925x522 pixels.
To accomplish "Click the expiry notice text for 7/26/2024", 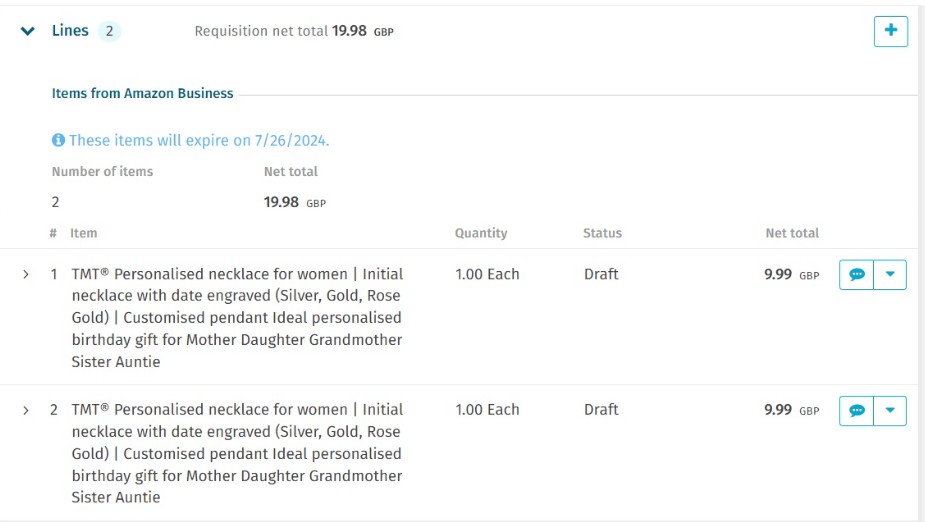I will (199, 140).
